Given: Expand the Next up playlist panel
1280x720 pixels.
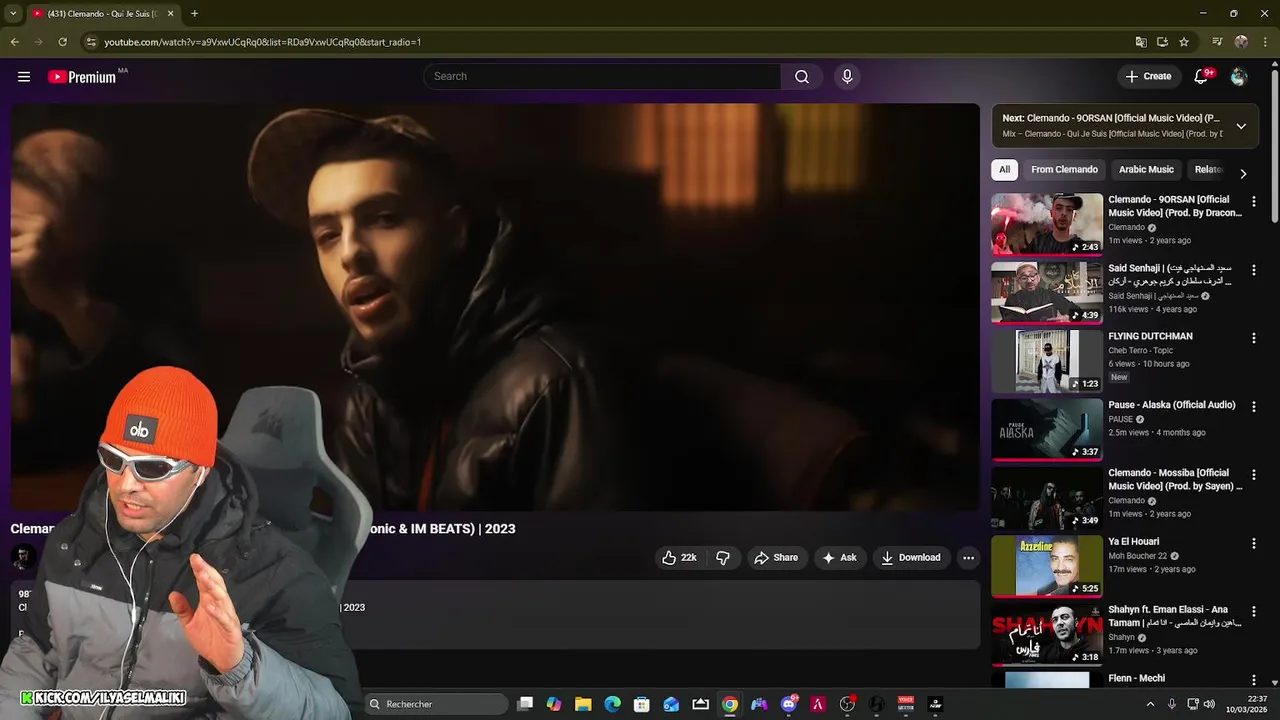Looking at the screenshot, I should [1241, 126].
